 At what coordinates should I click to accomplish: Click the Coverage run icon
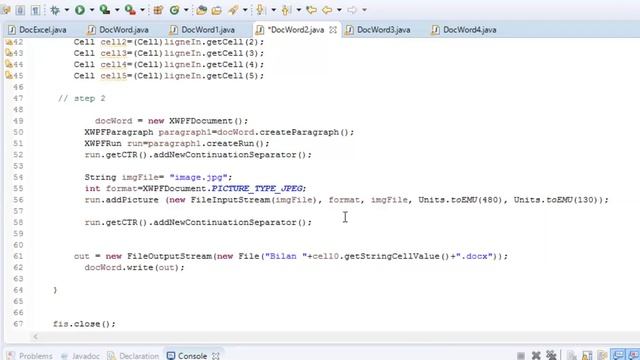pyautogui.click(x=105, y=10)
